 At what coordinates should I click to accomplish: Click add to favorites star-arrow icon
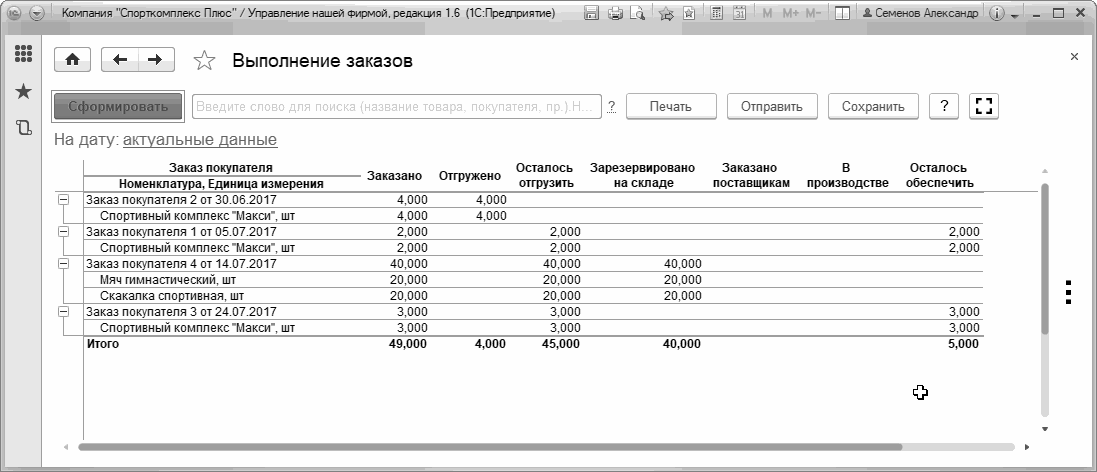[666, 13]
